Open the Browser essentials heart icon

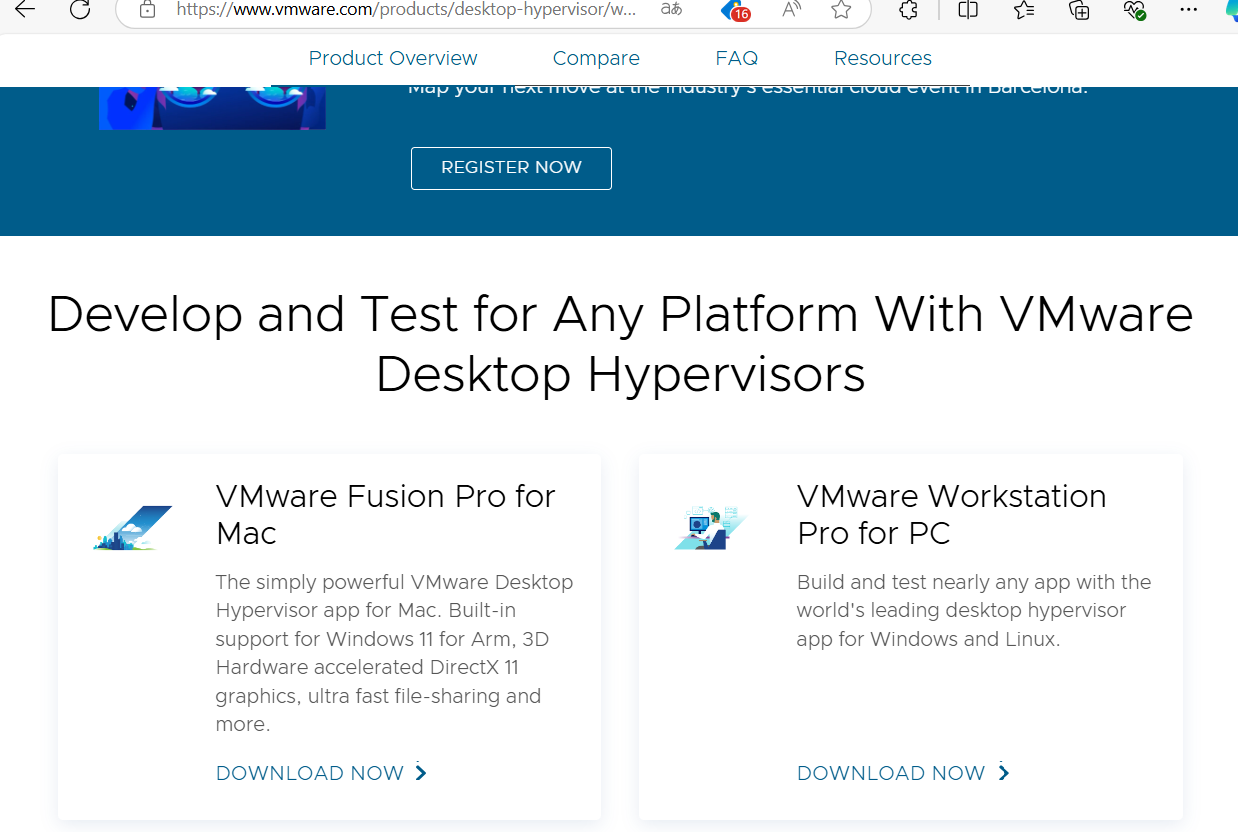[x=1134, y=10]
